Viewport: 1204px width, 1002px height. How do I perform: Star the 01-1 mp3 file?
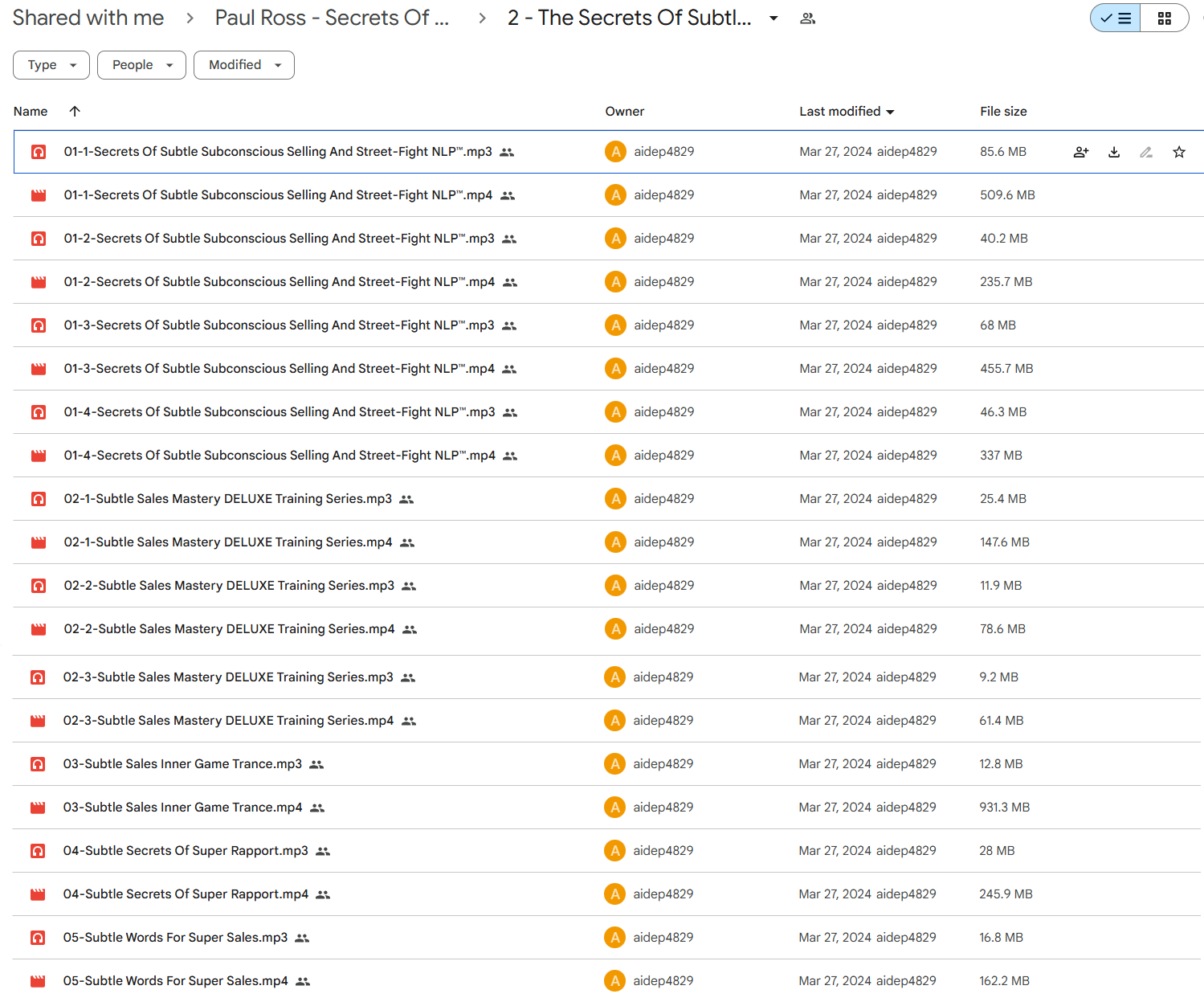coord(1179,152)
